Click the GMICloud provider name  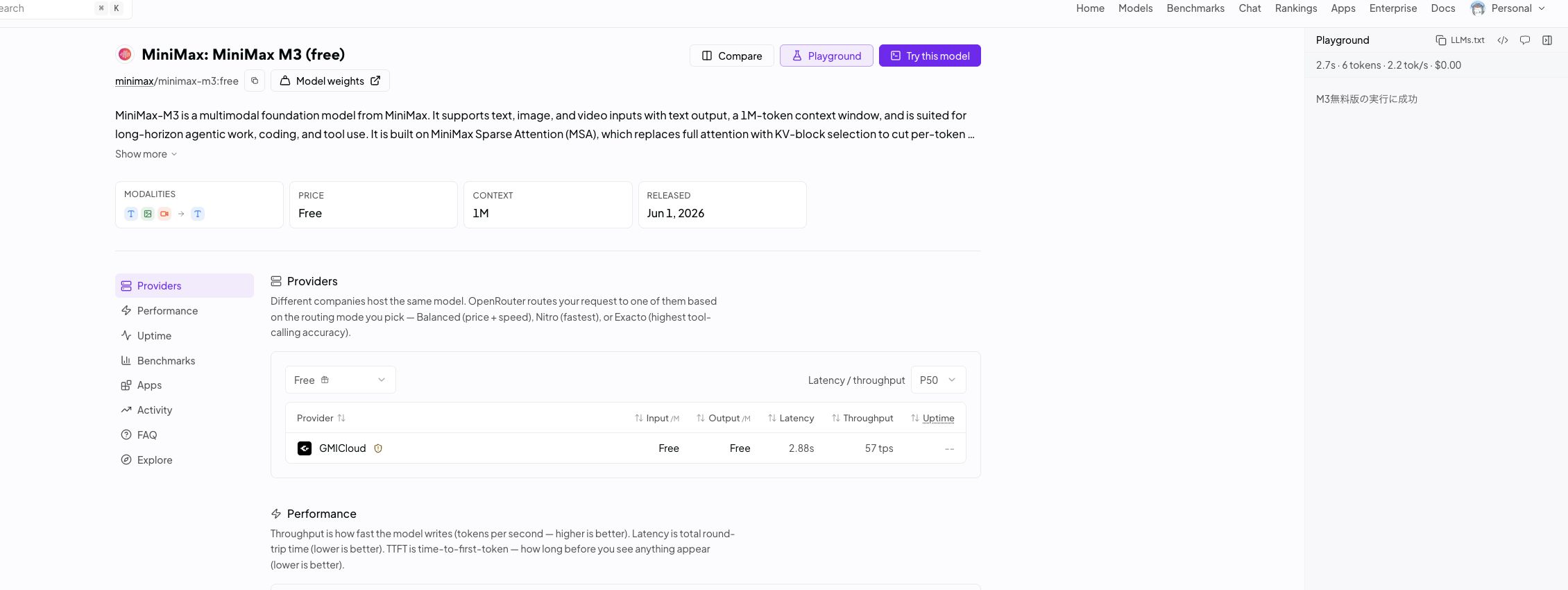[x=342, y=448]
